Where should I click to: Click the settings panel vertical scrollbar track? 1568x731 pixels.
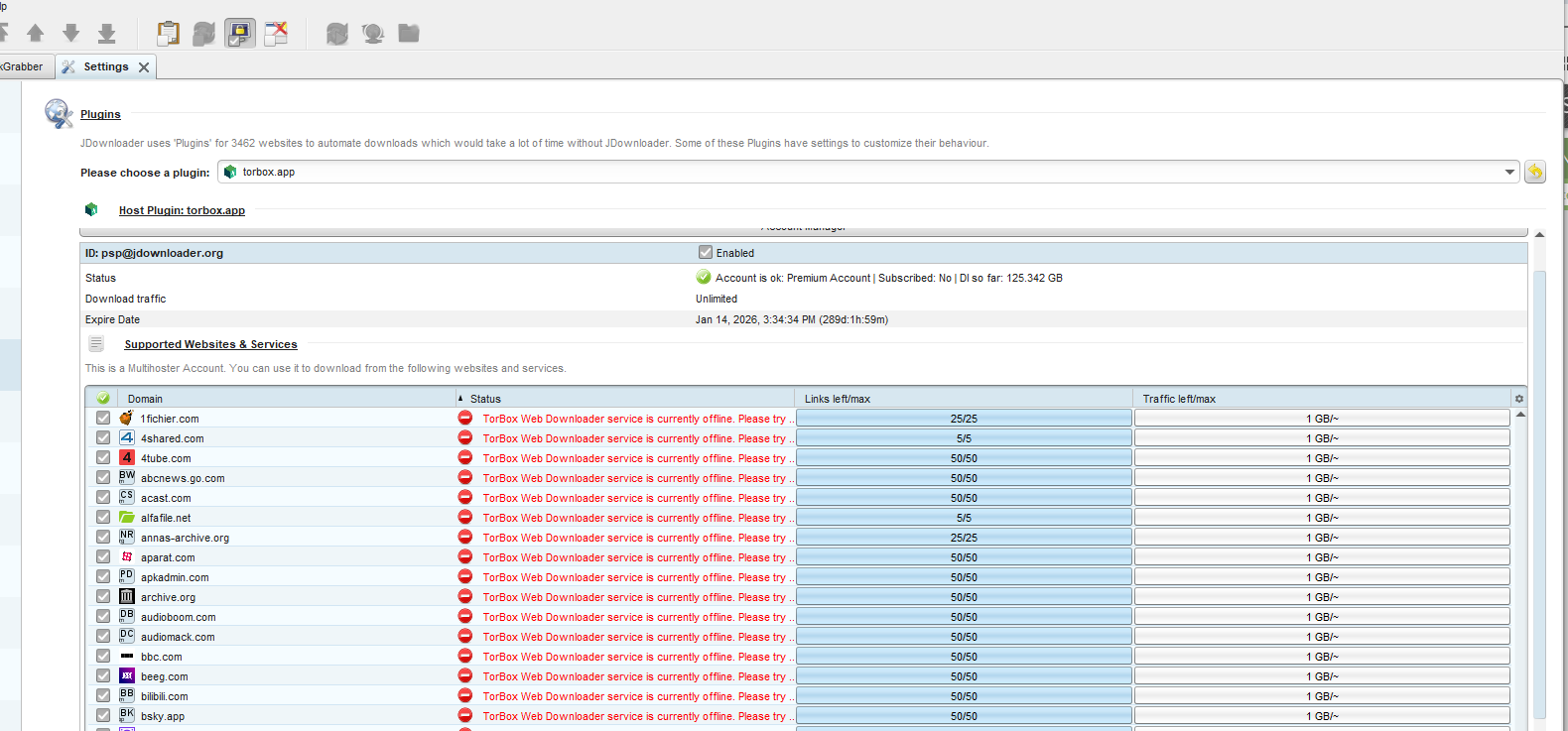click(1539, 496)
